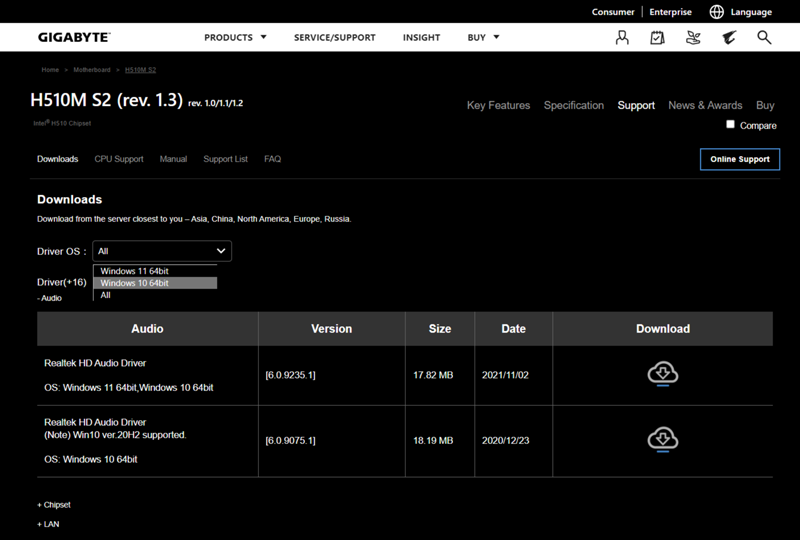This screenshot has width=800, height=540.
Task: Click the Download column header
Action: click(663, 329)
